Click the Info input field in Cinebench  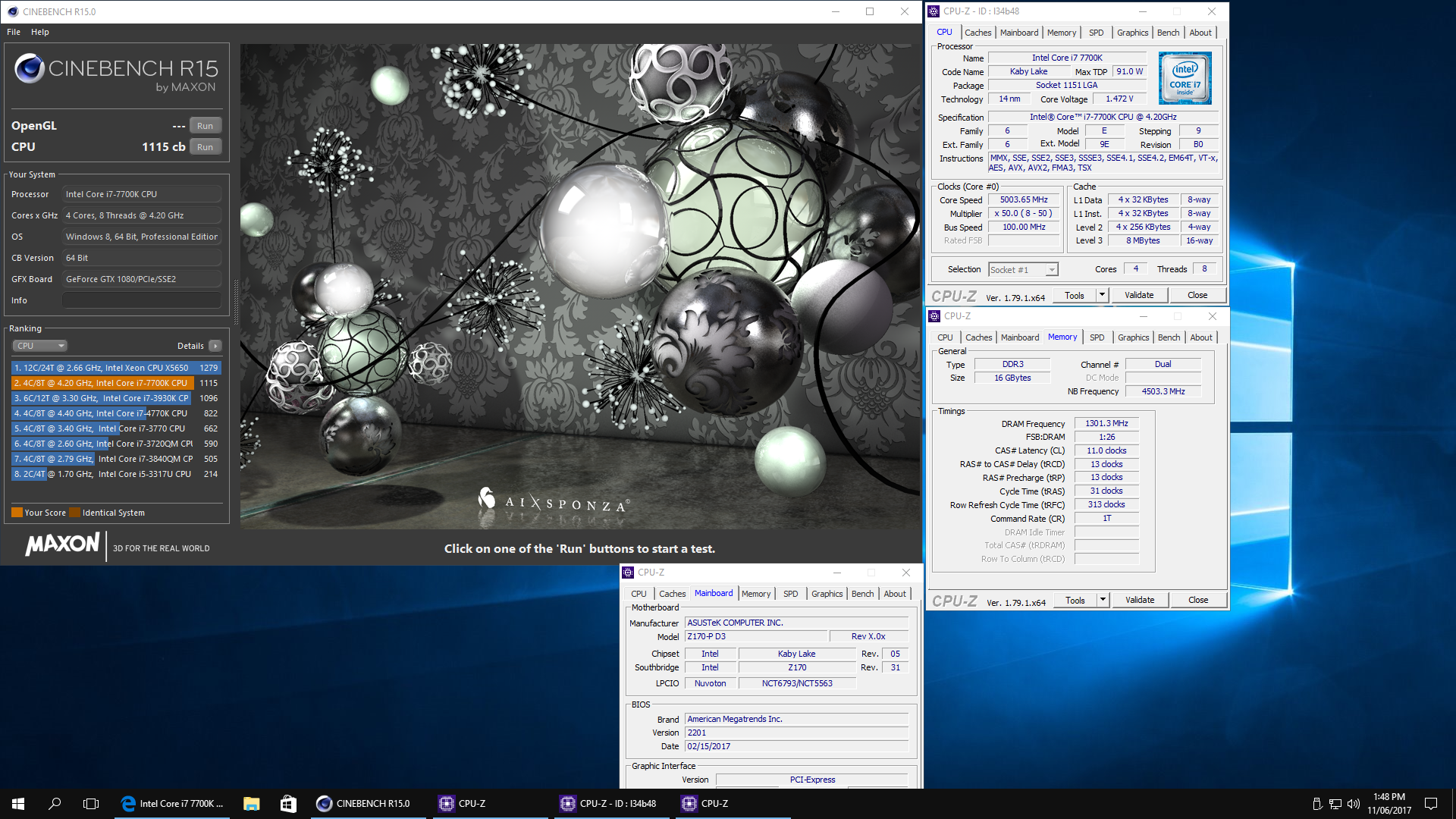point(142,301)
